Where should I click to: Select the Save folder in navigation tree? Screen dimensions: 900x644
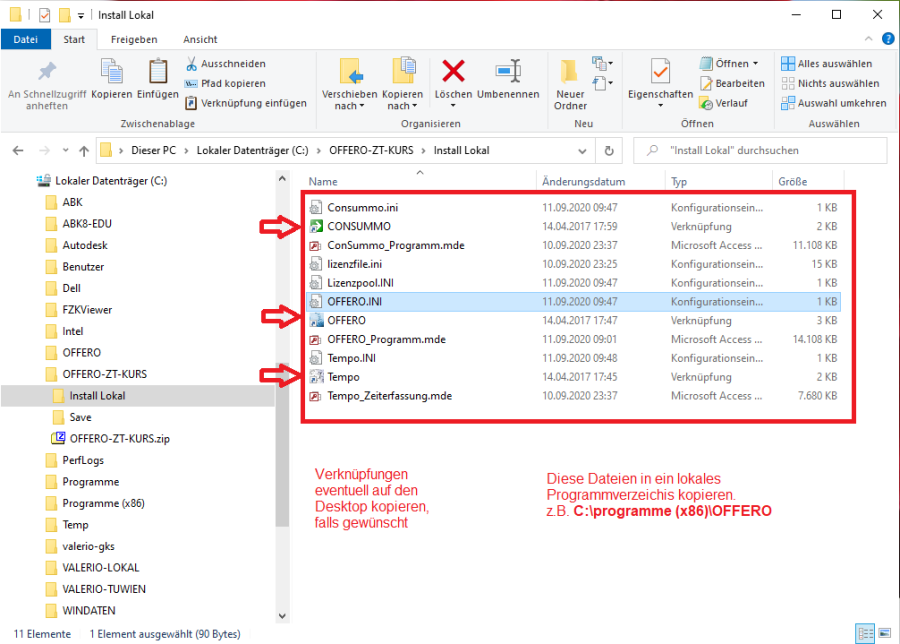pyautogui.click(x=80, y=417)
